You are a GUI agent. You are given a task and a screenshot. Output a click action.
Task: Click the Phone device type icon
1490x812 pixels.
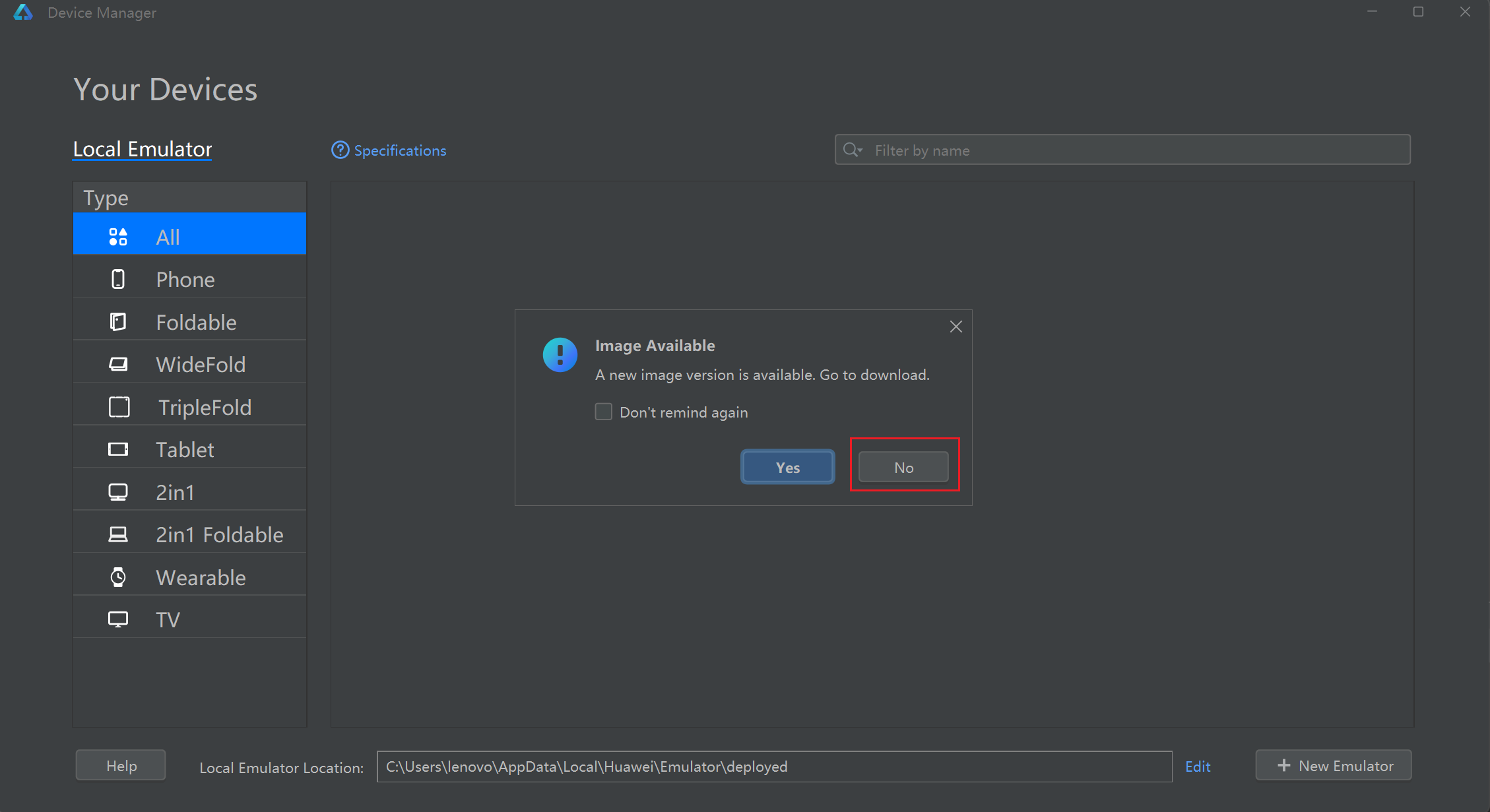click(x=118, y=280)
